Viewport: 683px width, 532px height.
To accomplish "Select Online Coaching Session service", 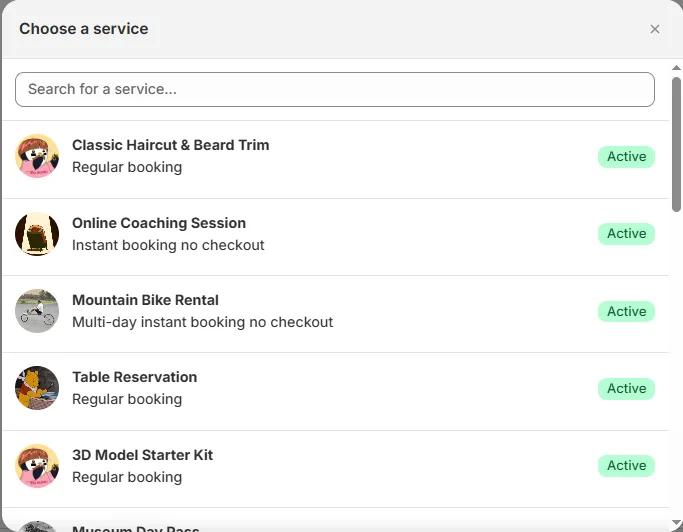I will (335, 237).
